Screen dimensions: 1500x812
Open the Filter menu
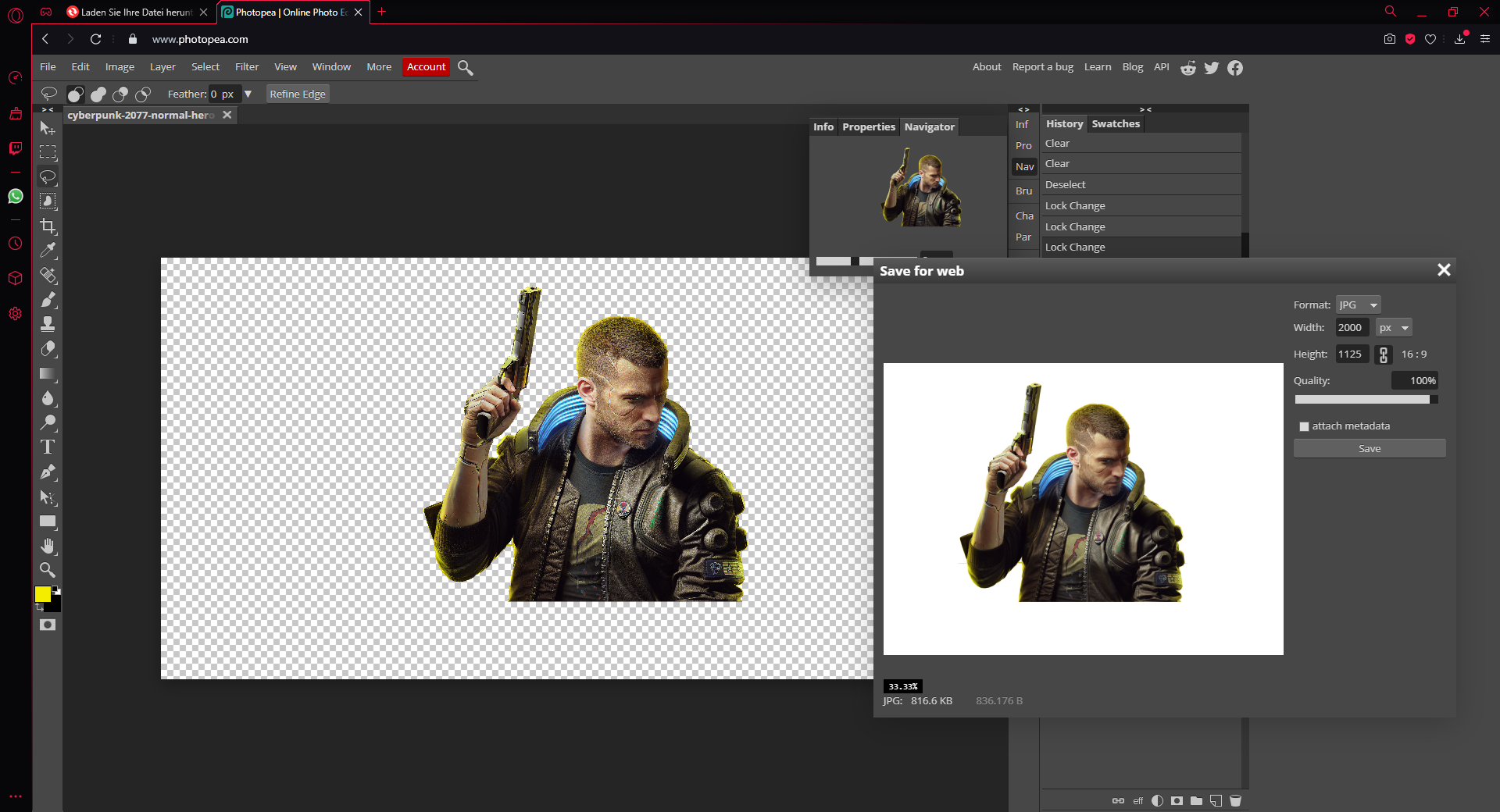[x=246, y=67]
